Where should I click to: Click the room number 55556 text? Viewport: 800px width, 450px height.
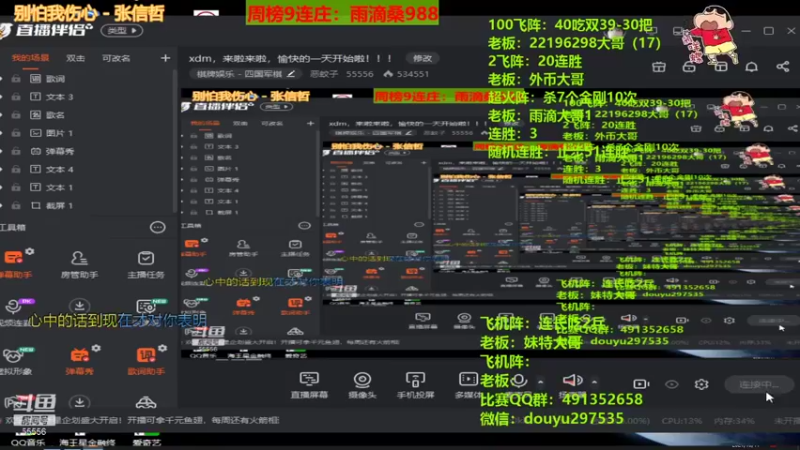click(x=360, y=74)
